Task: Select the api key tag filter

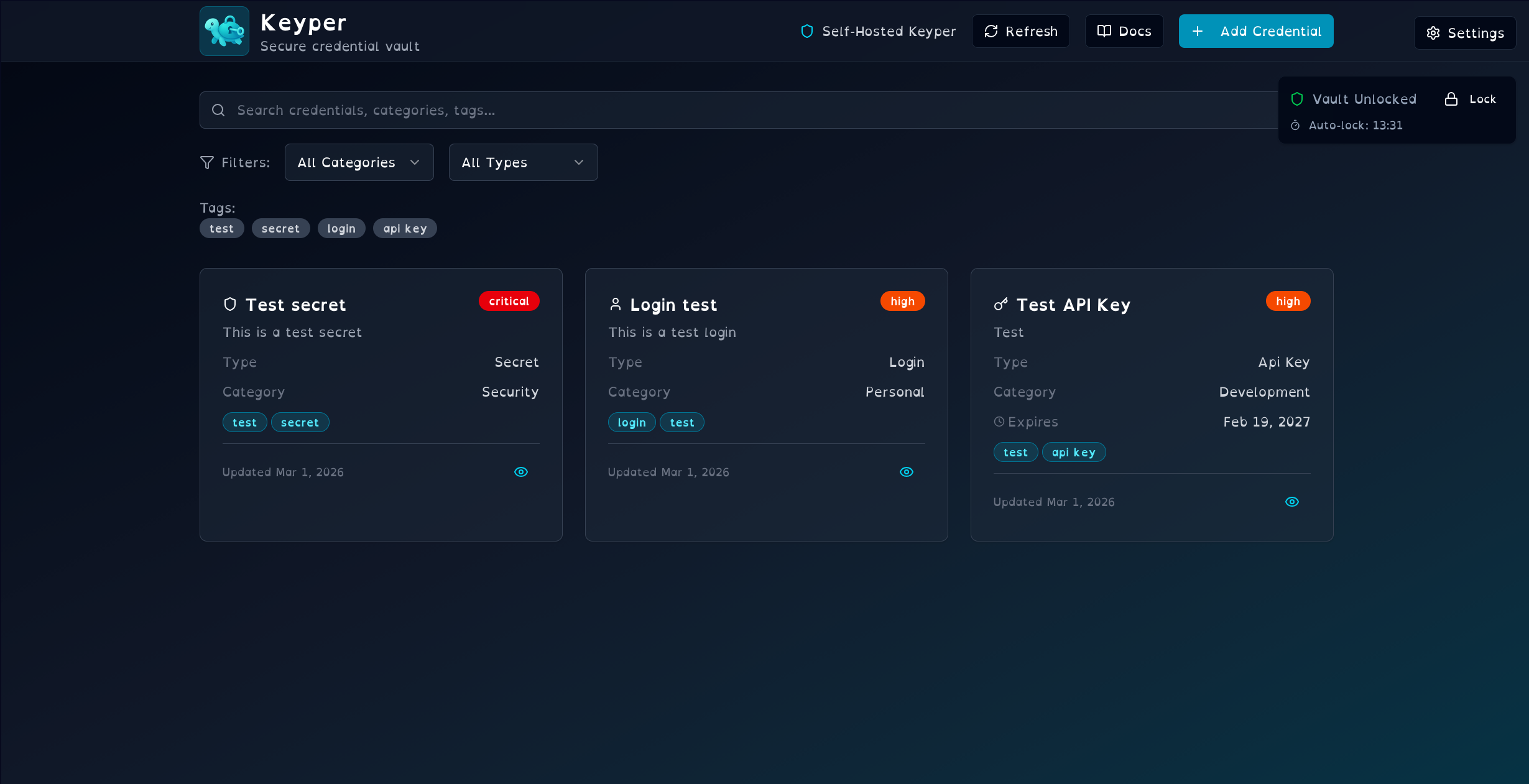Action: [x=405, y=228]
